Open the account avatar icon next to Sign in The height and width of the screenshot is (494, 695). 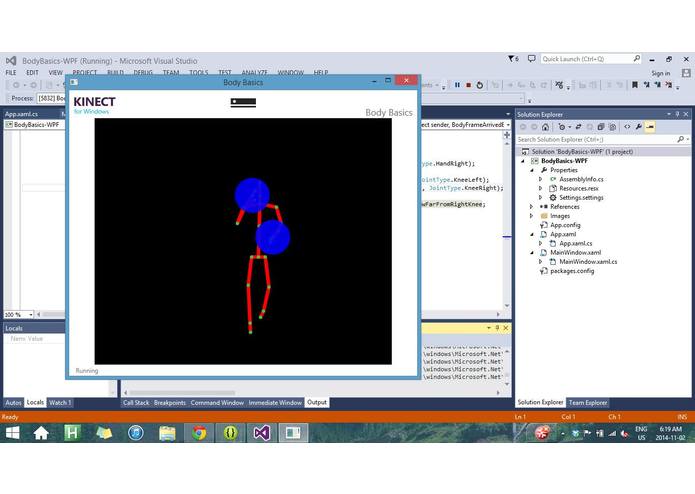click(686, 73)
